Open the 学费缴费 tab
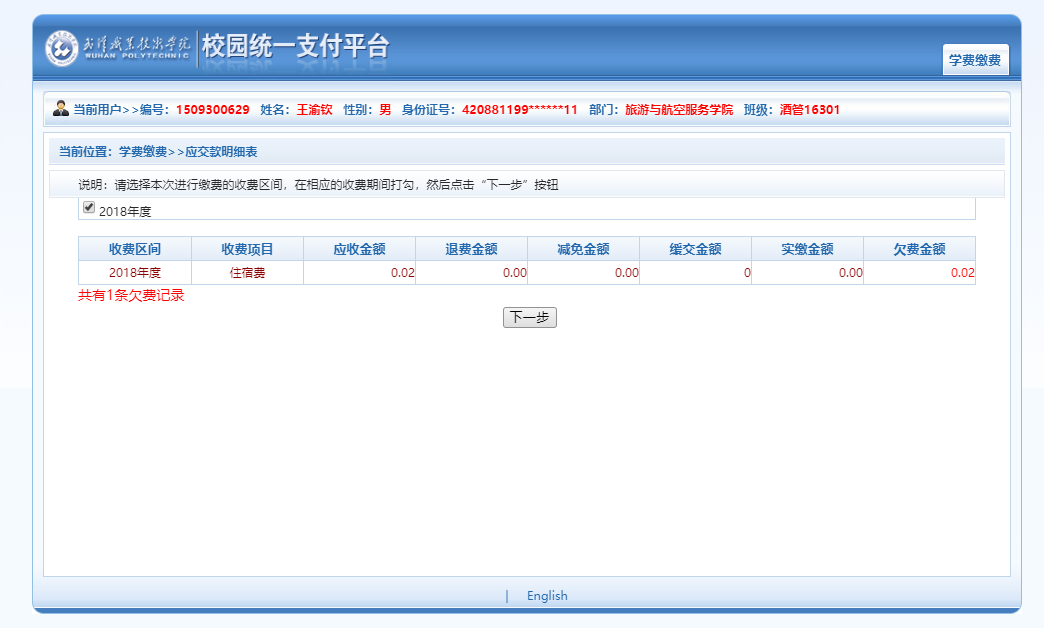The image size is (1044, 628). click(x=975, y=60)
